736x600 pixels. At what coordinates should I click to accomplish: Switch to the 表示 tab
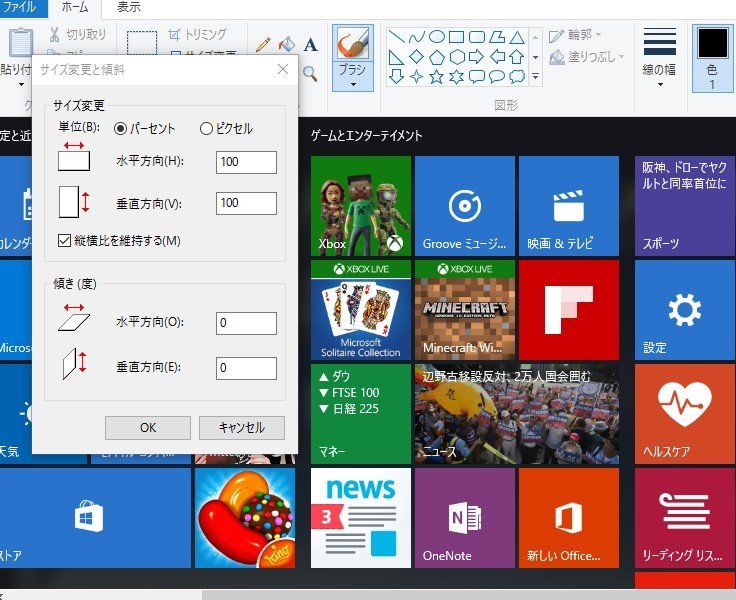[x=128, y=7]
